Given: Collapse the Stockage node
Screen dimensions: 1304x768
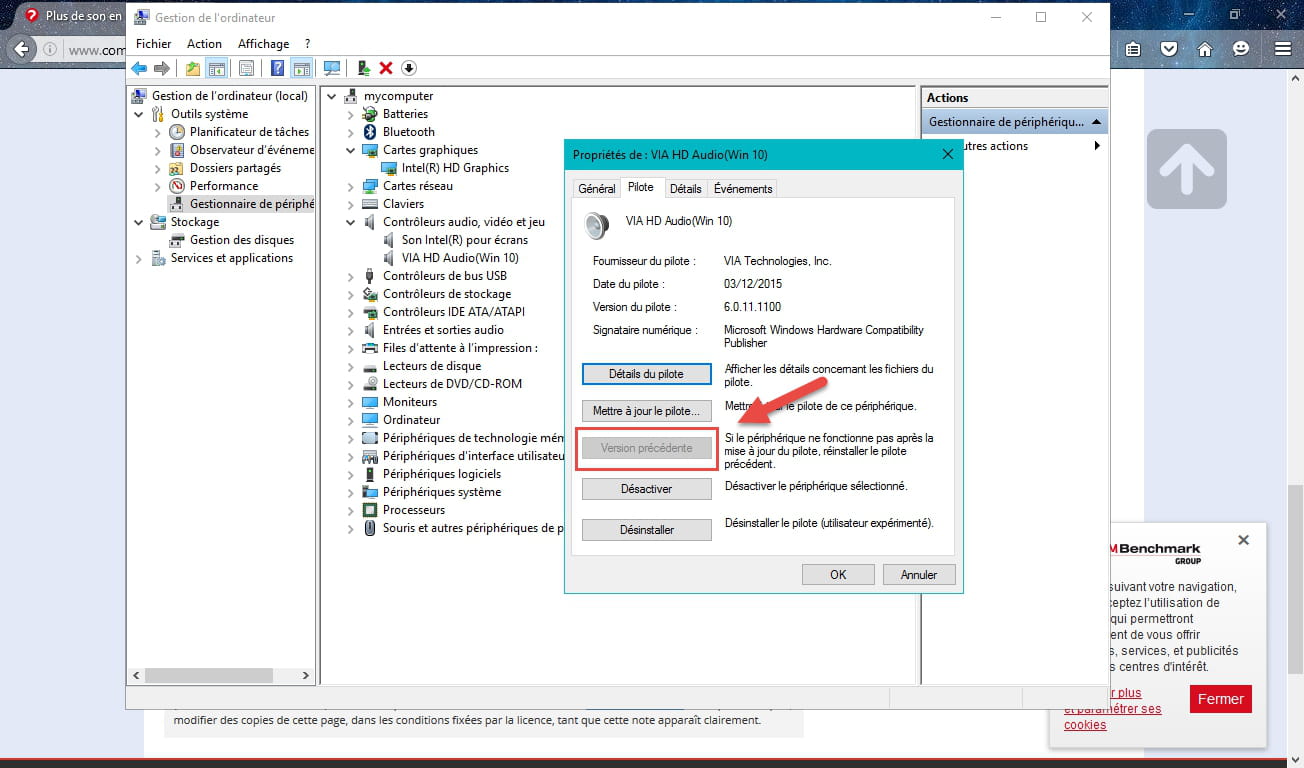Looking at the screenshot, I should pyautogui.click(x=139, y=222).
